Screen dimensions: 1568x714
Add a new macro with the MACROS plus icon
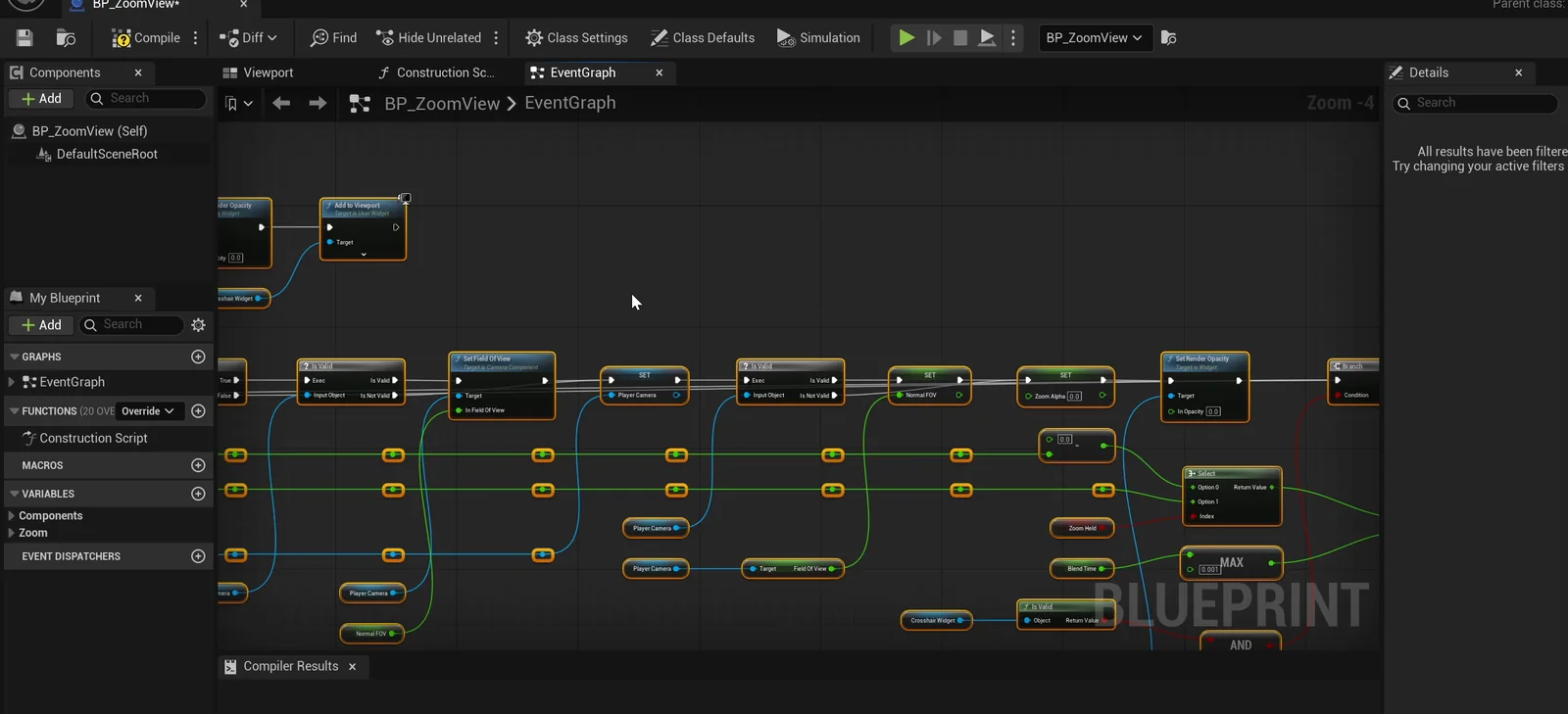click(x=198, y=465)
